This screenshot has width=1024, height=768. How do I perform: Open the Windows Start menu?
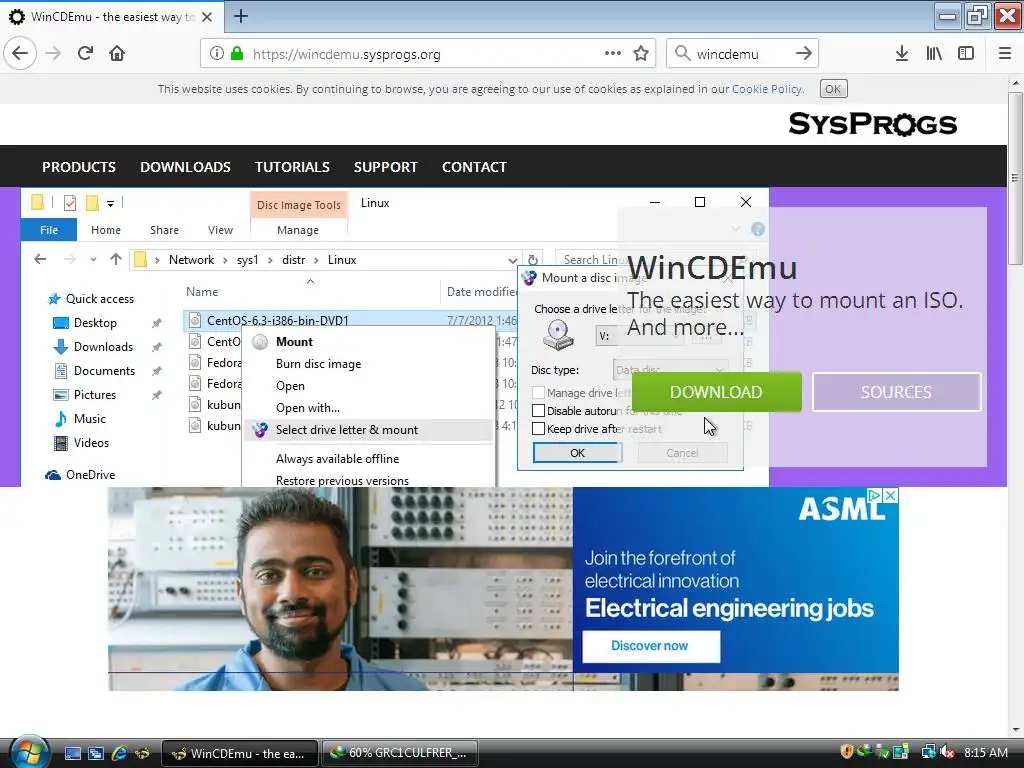pyautogui.click(x=29, y=752)
